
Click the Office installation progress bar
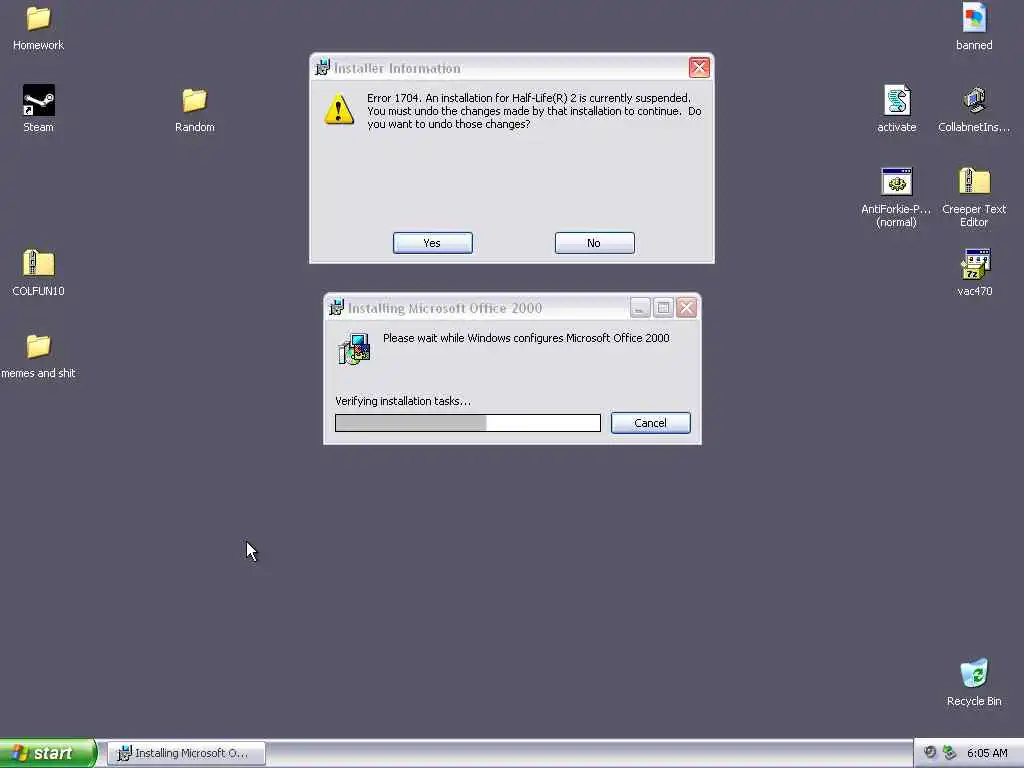(x=468, y=423)
